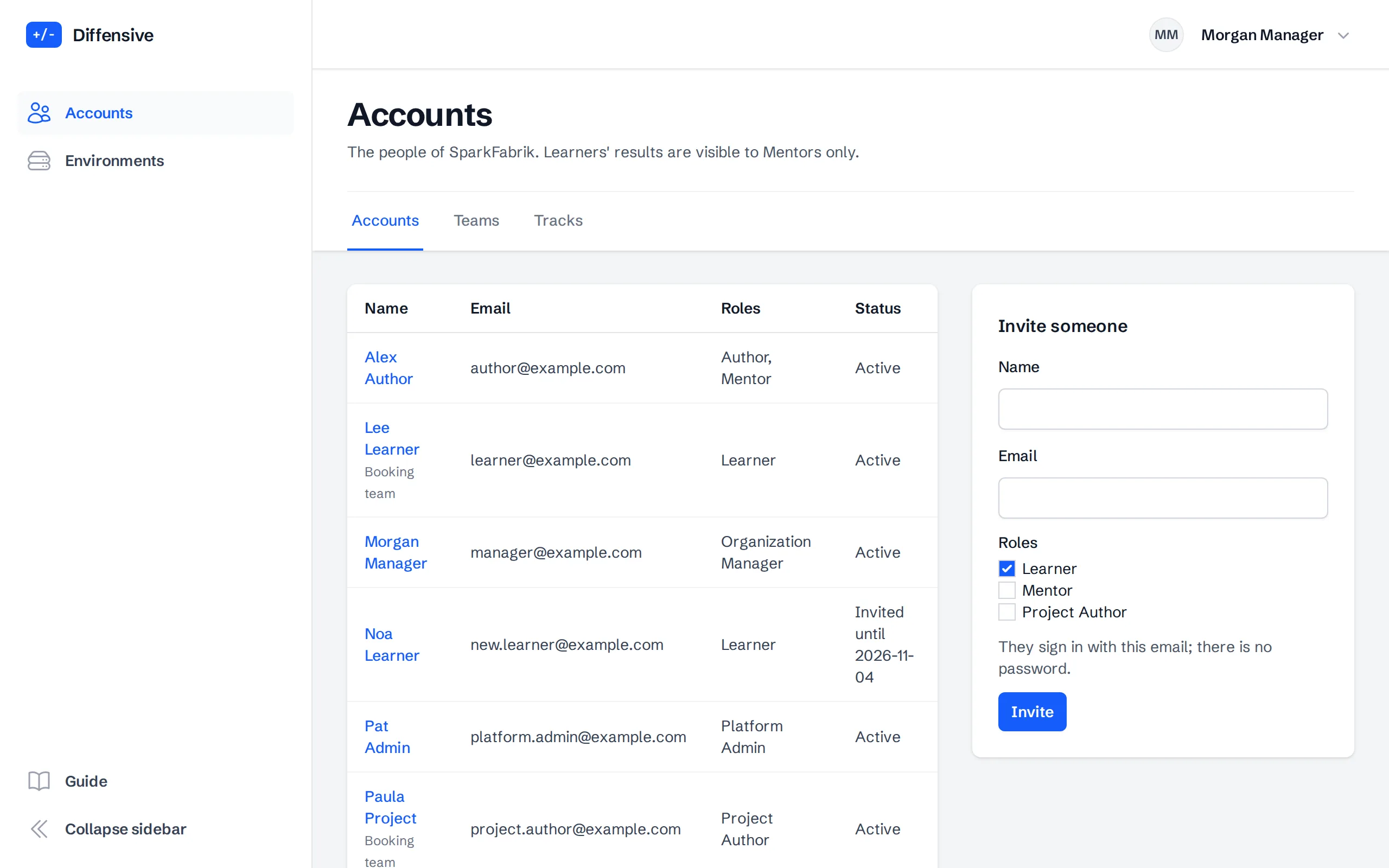Screen dimensions: 1389x868
Task: Focus the invite Email input field
Action: (x=1163, y=499)
